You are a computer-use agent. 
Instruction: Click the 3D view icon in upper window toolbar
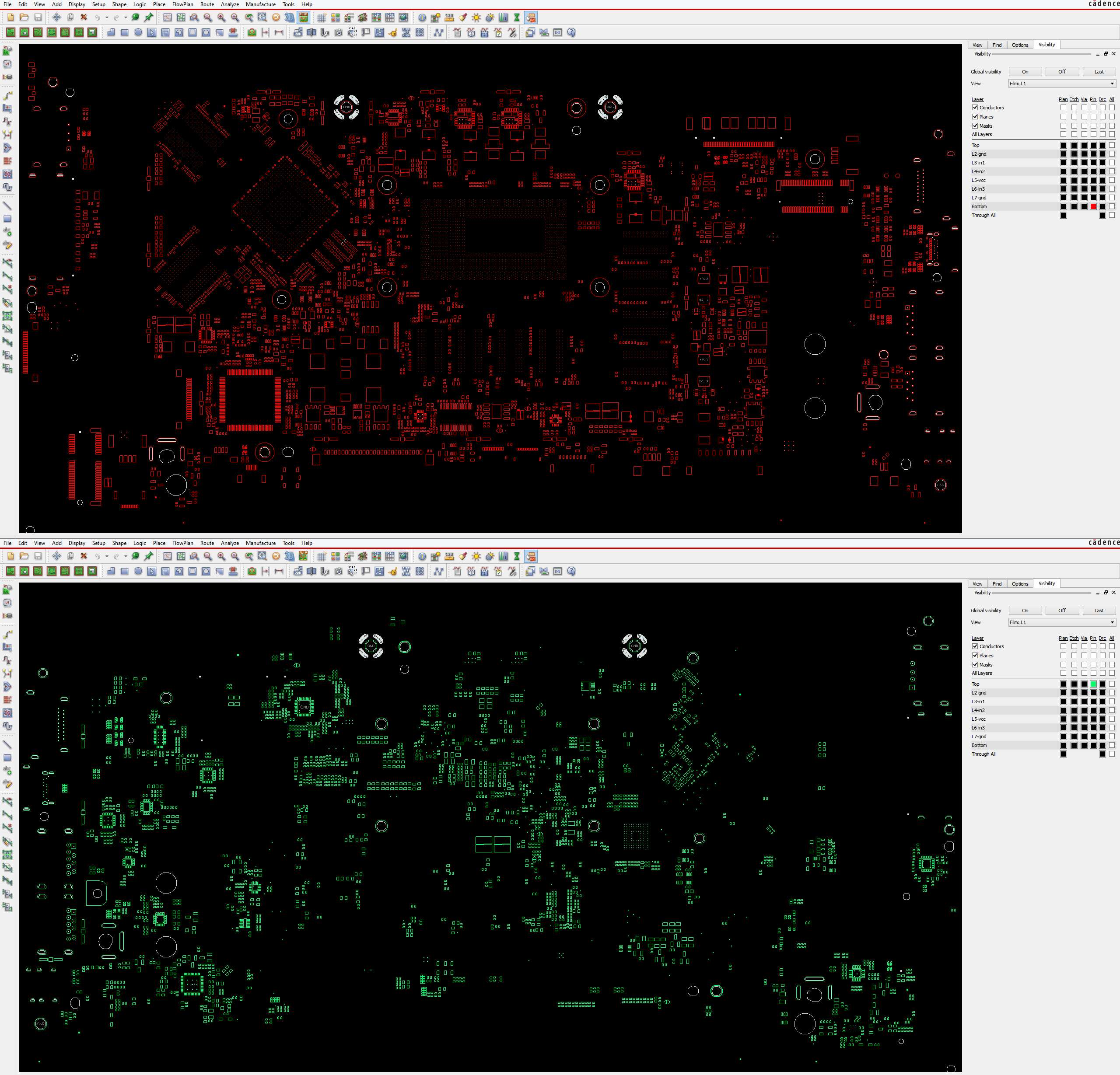(x=289, y=17)
